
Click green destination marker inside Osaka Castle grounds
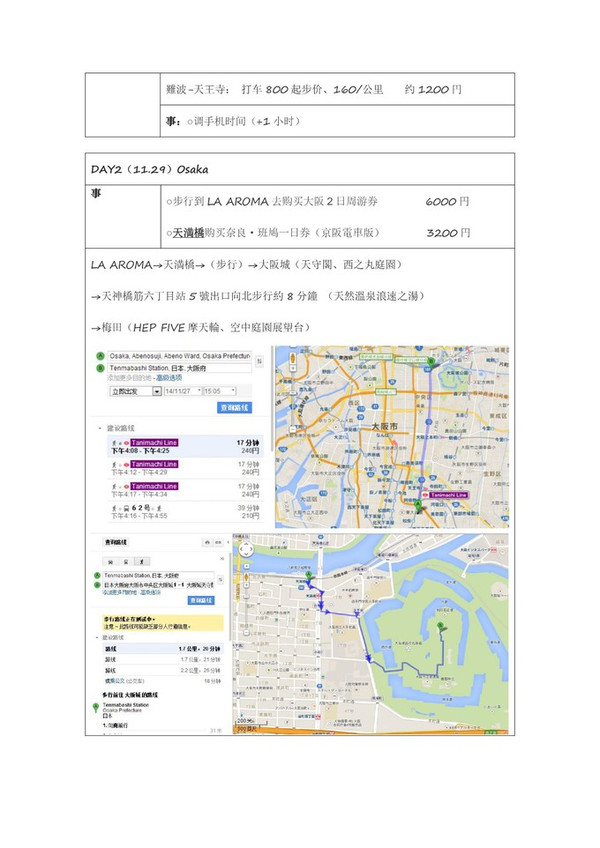441,628
